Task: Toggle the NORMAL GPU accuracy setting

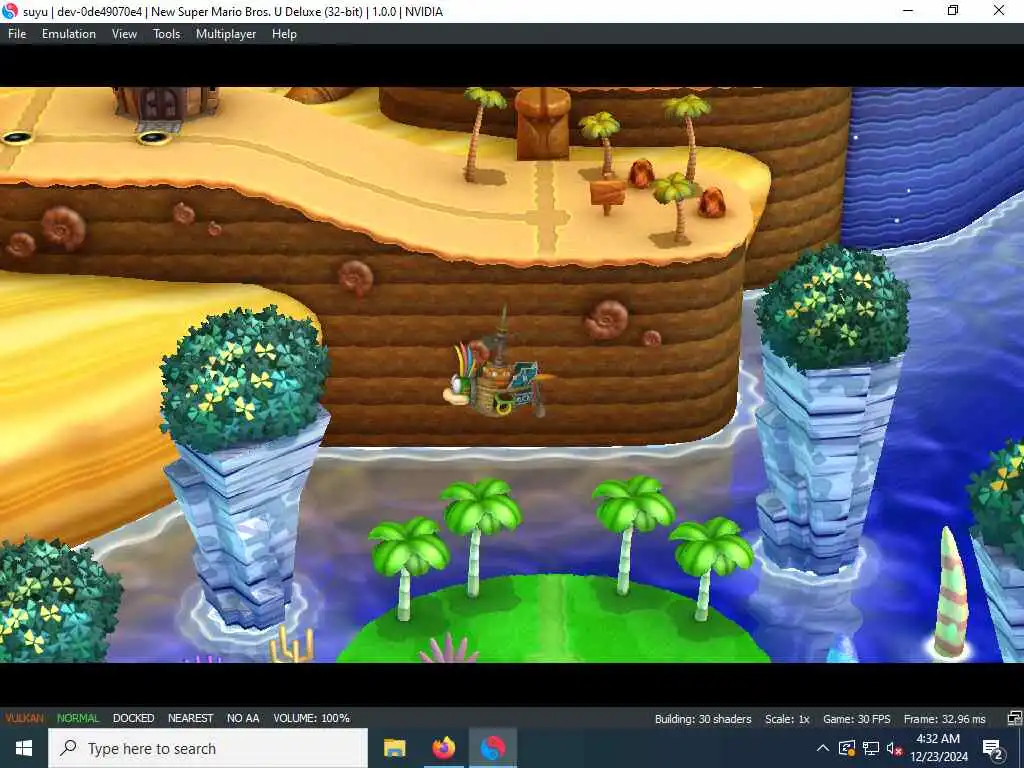Action: 78,718
